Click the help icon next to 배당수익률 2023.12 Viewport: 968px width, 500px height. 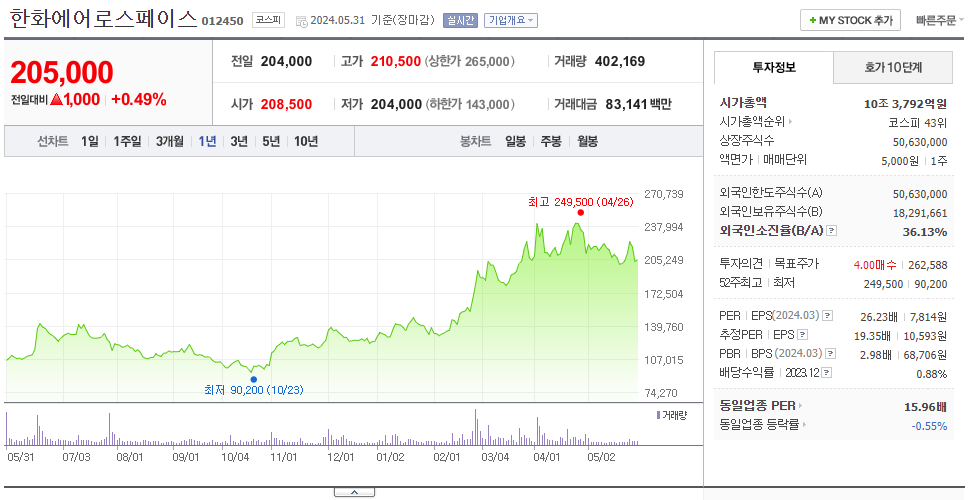(827, 373)
